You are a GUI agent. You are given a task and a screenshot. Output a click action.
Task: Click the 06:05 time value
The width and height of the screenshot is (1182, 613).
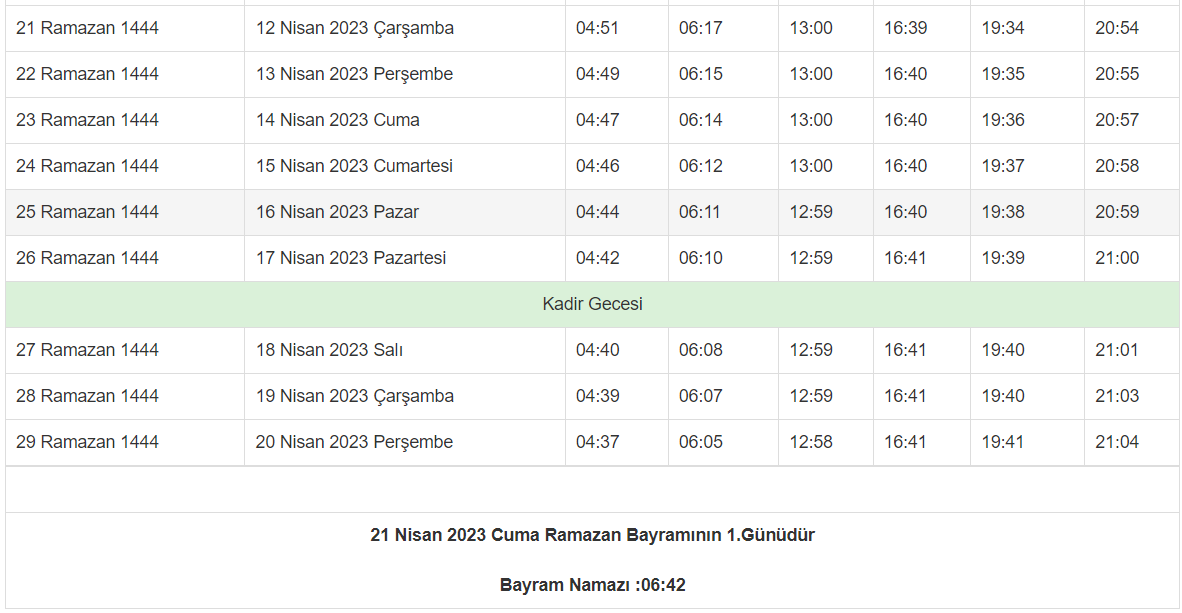(700, 442)
